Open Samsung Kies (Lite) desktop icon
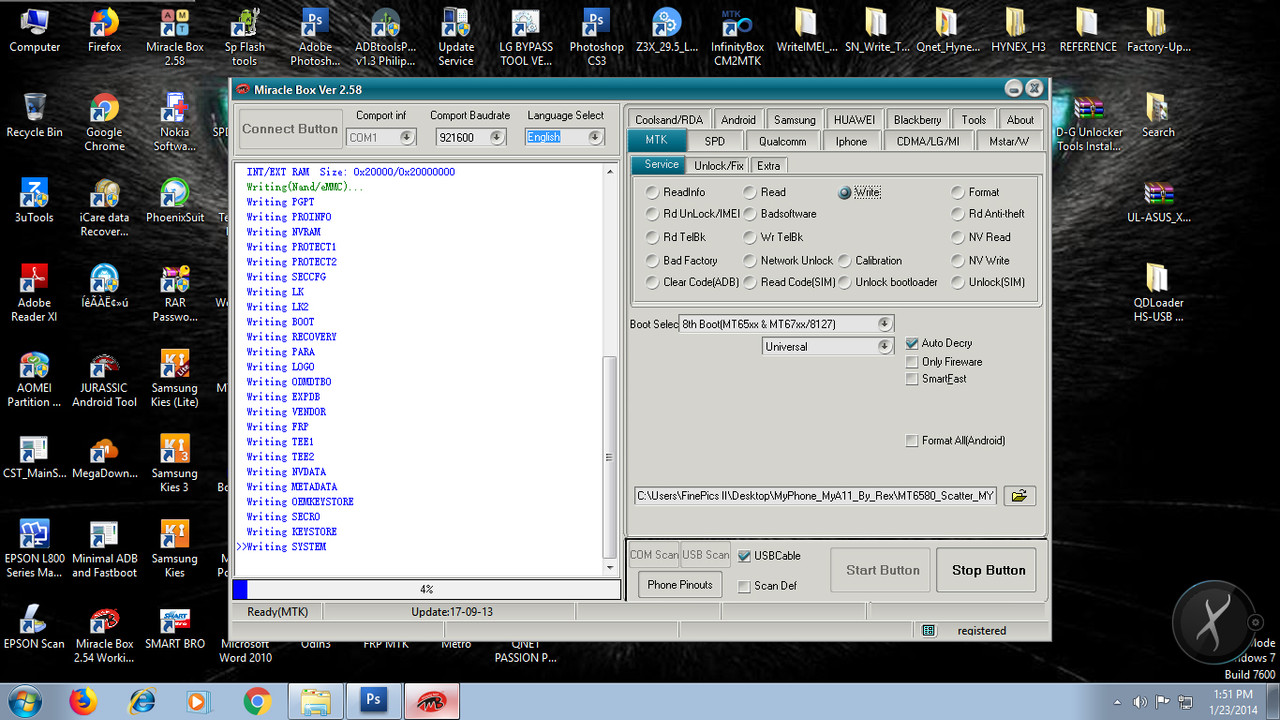Screen dimensions: 1280x720 click(x=175, y=378)
